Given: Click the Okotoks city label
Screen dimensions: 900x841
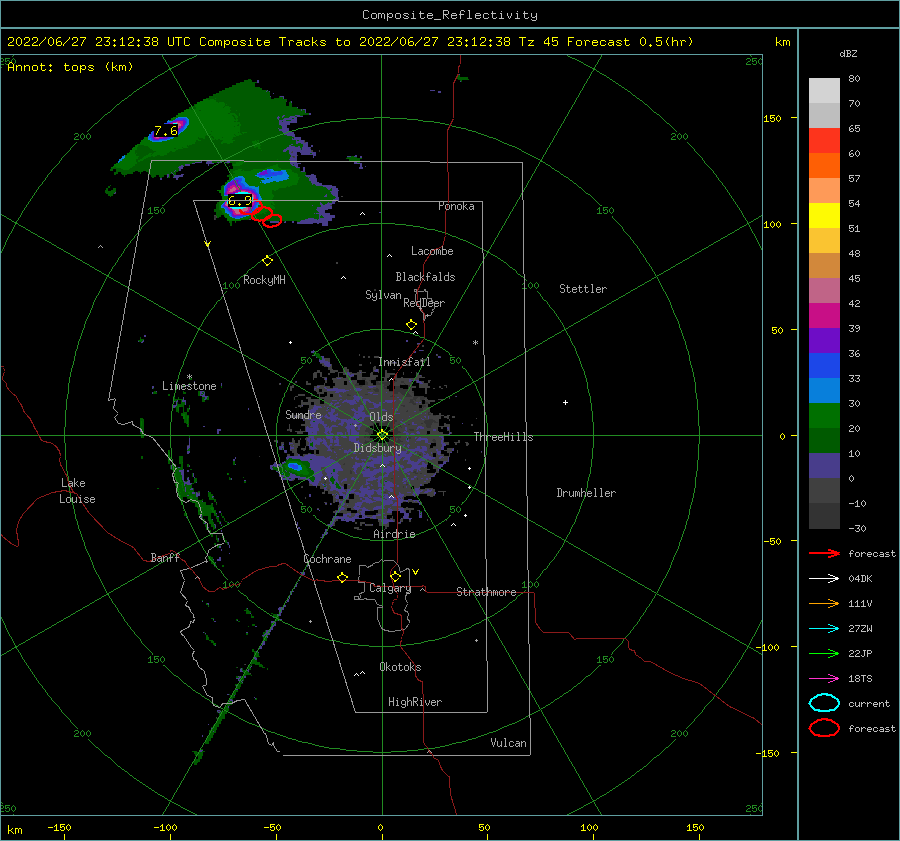Looking at the screenshot, I should click(400, 667).
